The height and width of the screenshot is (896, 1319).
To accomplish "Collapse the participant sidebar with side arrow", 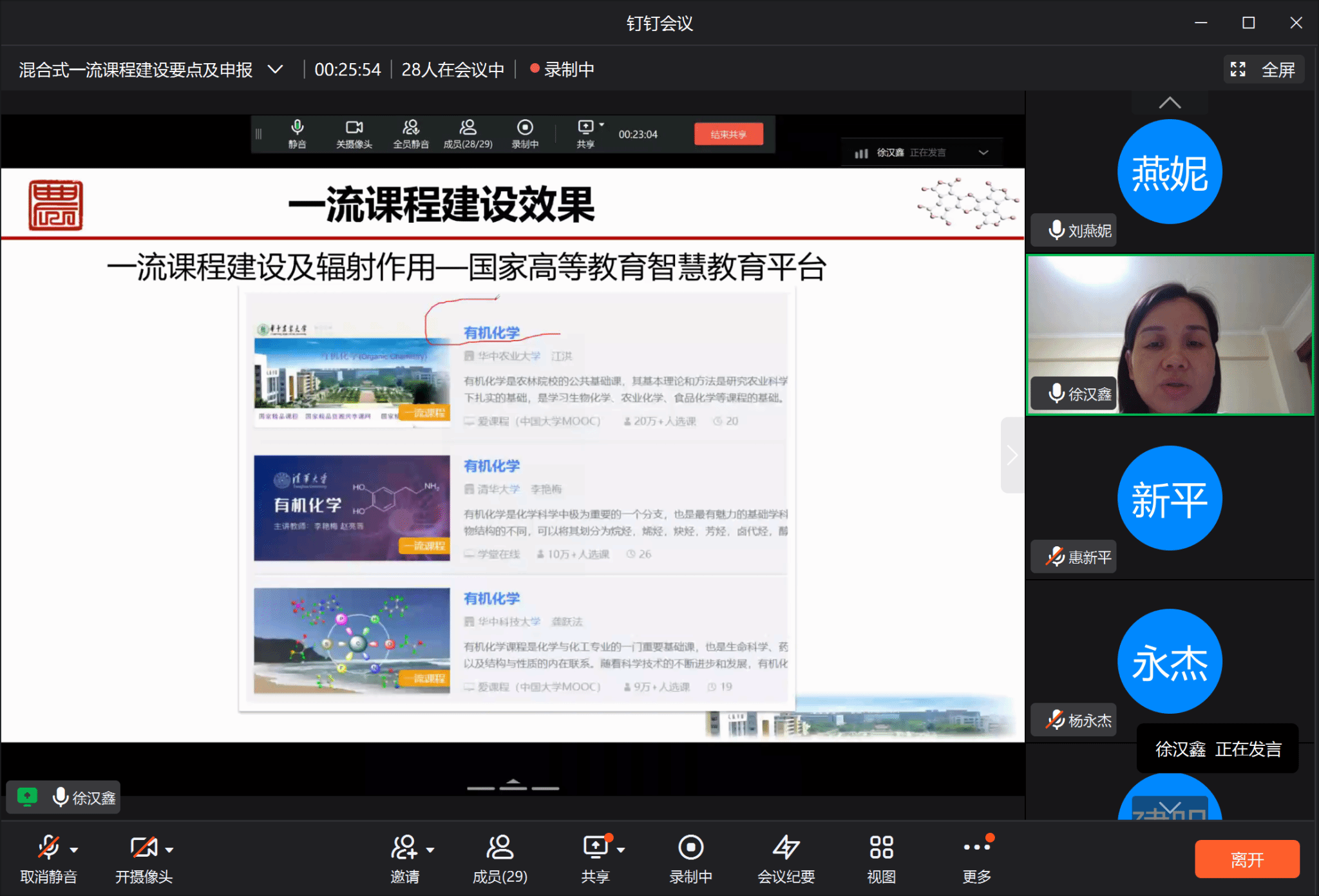I will point(1012,455).
